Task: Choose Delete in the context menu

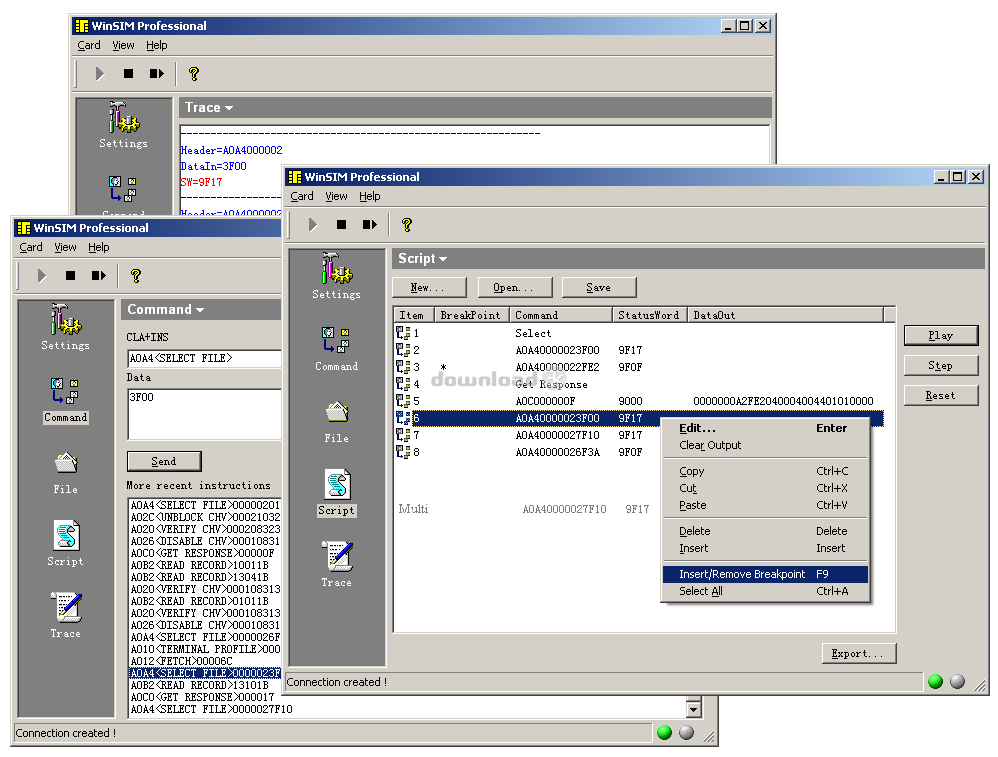Action: point(765,531)
